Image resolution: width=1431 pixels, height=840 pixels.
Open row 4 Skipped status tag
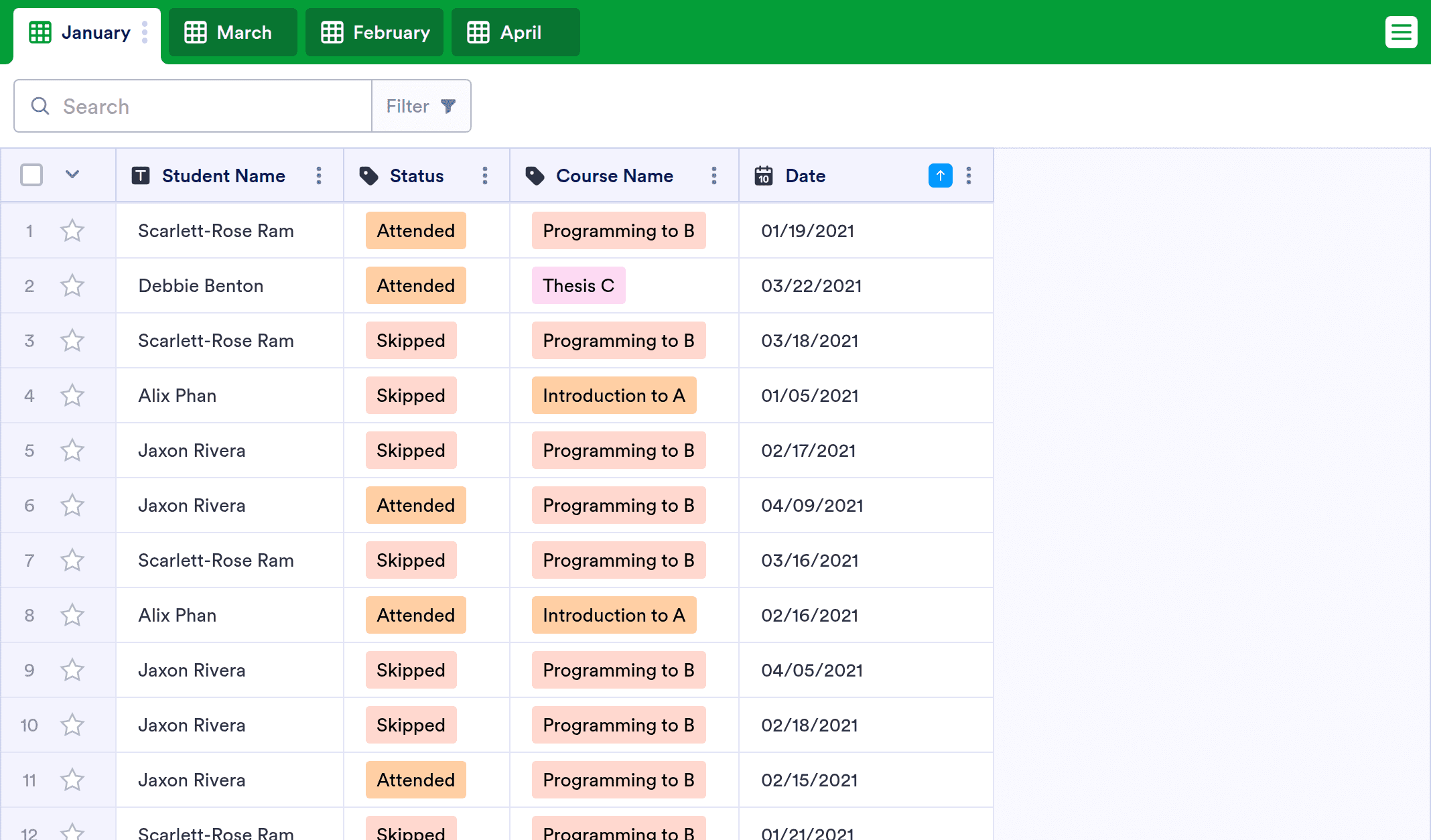(411, 395)
